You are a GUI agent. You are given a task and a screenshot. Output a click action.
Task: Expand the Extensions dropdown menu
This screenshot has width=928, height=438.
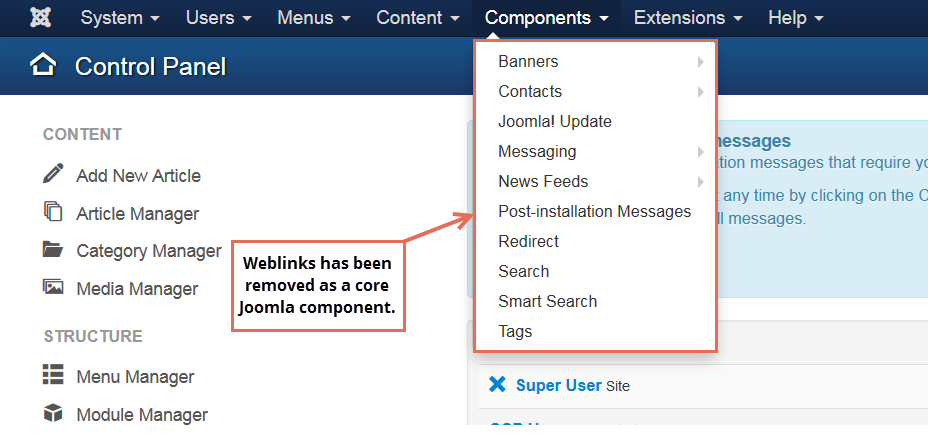[x=688, y=18]
